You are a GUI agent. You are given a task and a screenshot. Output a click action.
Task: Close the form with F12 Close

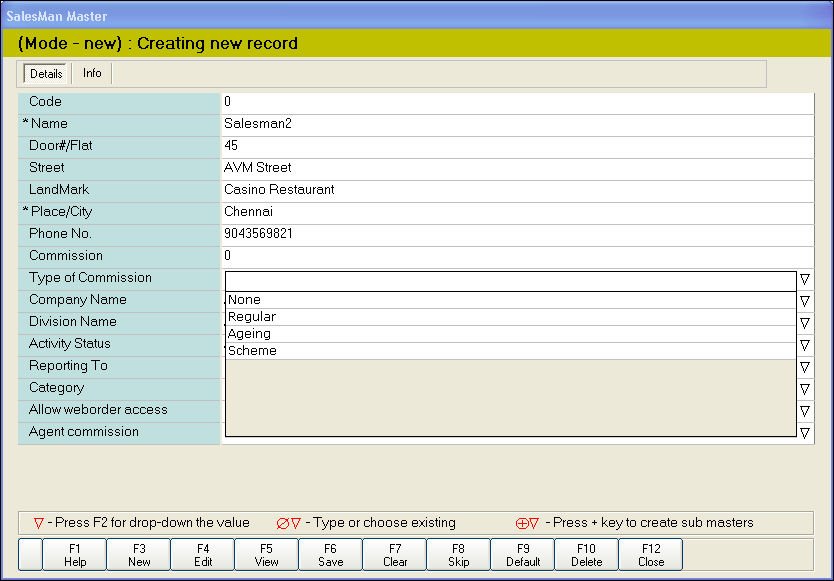click(x=651, y=555)
